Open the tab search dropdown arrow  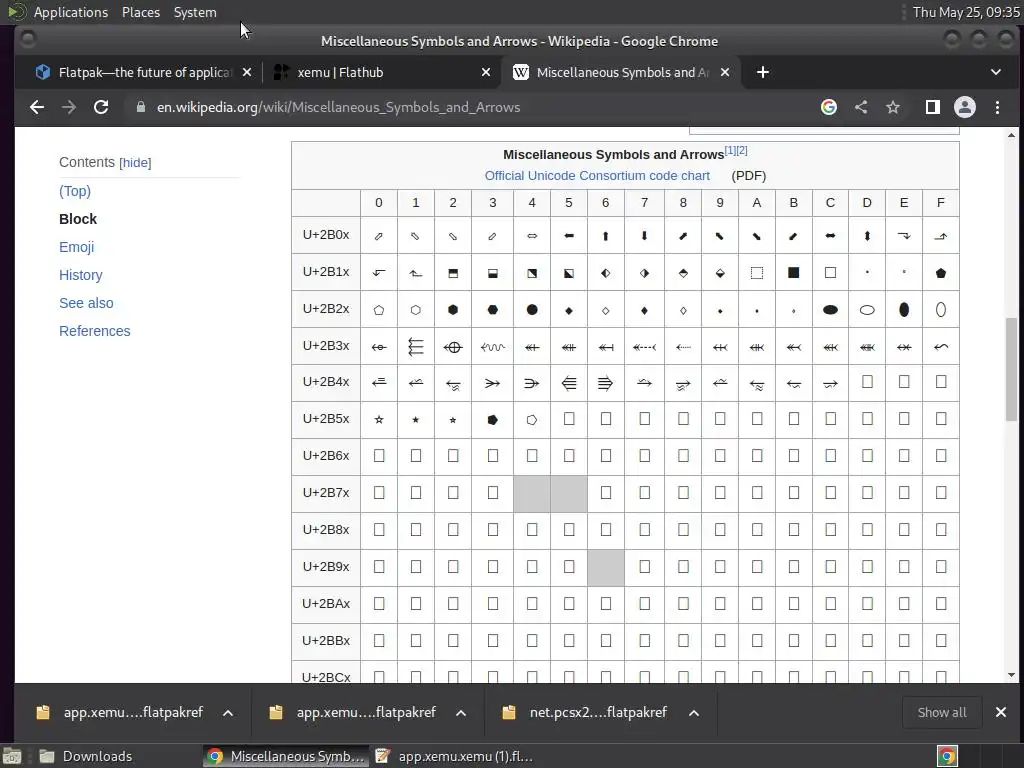996,72
